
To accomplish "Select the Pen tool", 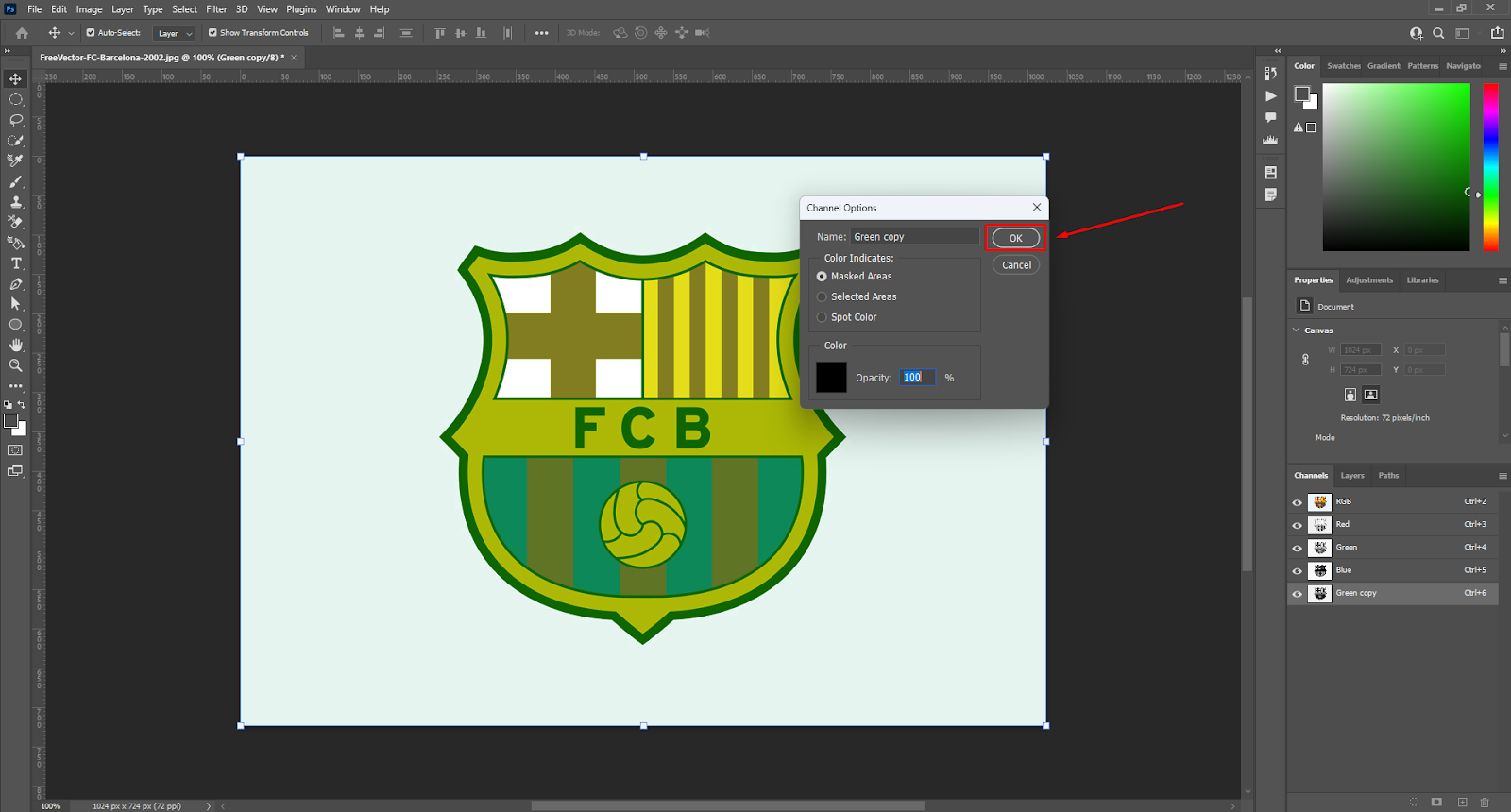I will click(x=15, y=284).
